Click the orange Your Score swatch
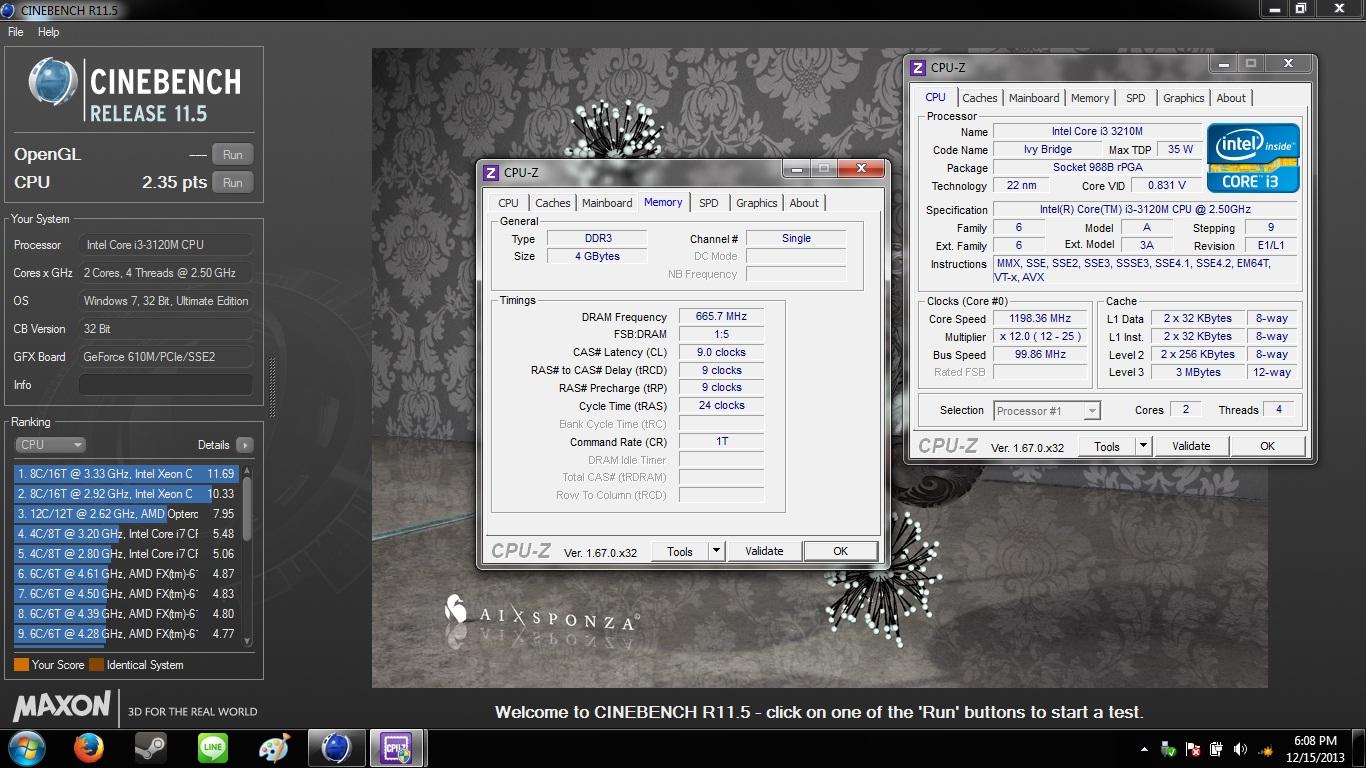The image size is (1366, 768). click(x=21, y=665)
